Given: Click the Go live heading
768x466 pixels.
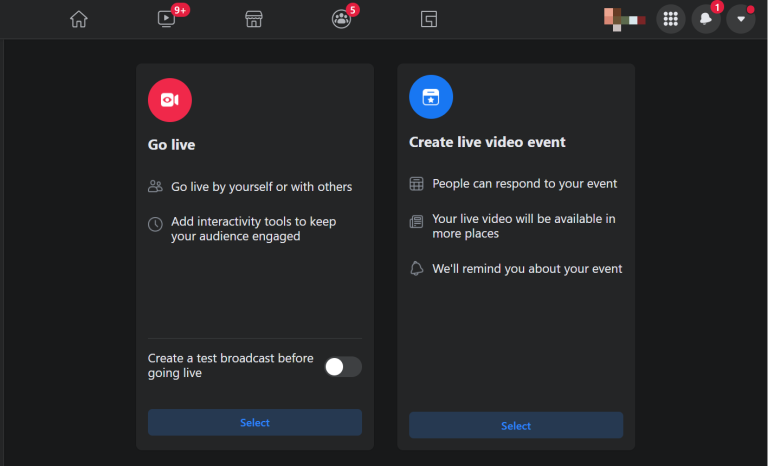Looking at the screenshot, I should point(172,145).
